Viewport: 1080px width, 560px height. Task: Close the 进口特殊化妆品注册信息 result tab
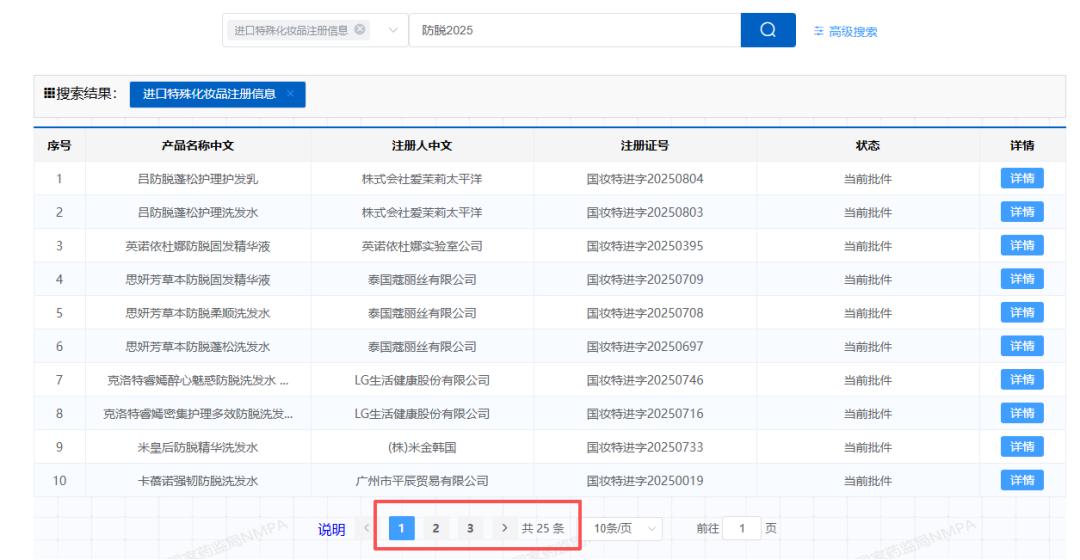(290, 94)
